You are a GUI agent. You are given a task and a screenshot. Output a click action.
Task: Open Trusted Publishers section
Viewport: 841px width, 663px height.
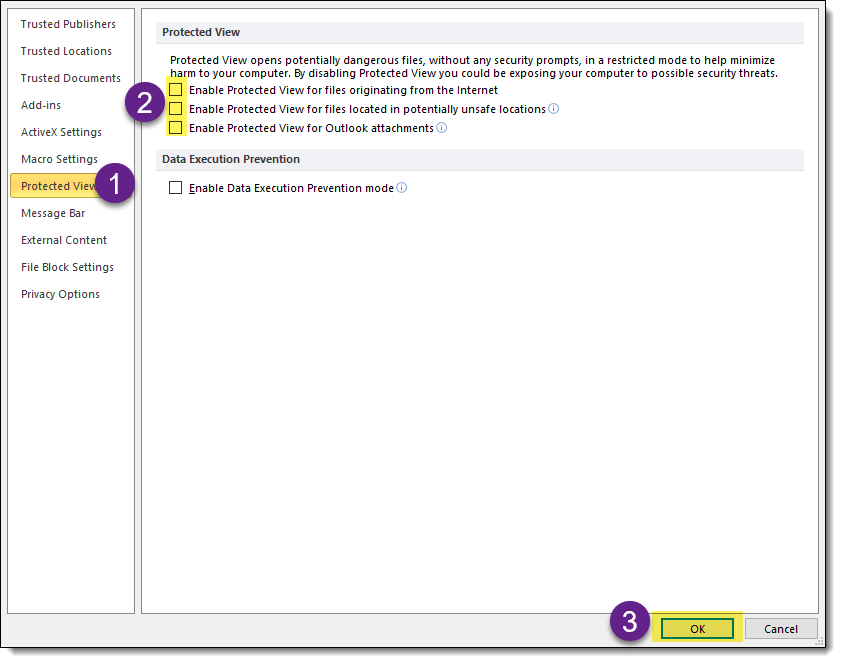click(68, 24)
